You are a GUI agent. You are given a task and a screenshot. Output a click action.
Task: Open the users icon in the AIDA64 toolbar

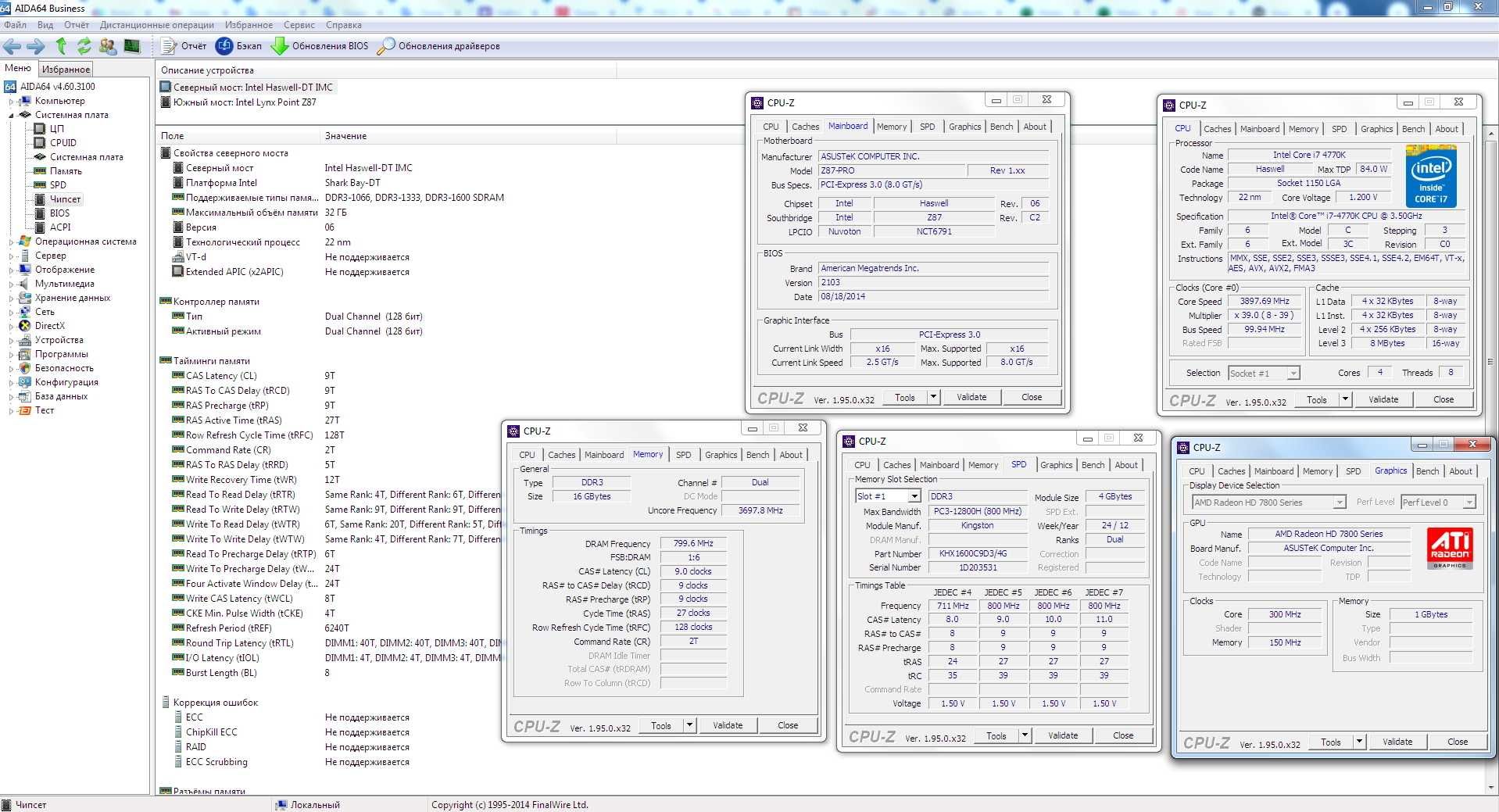click(108, 46)
